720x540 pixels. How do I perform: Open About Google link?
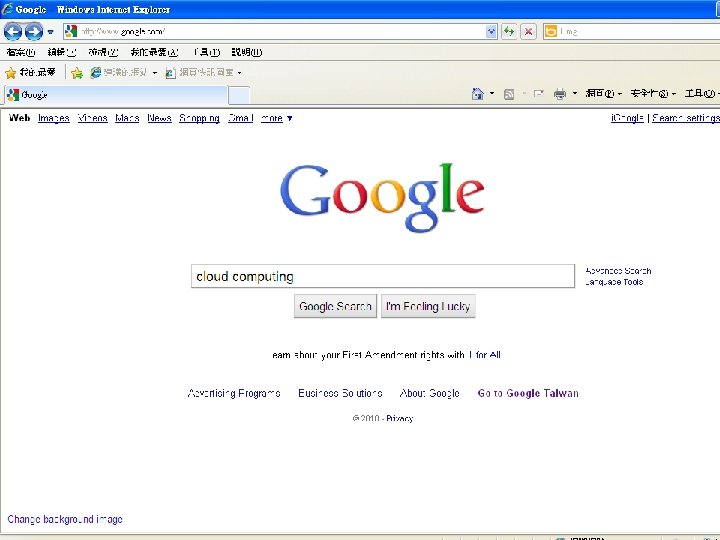(429, 394)
